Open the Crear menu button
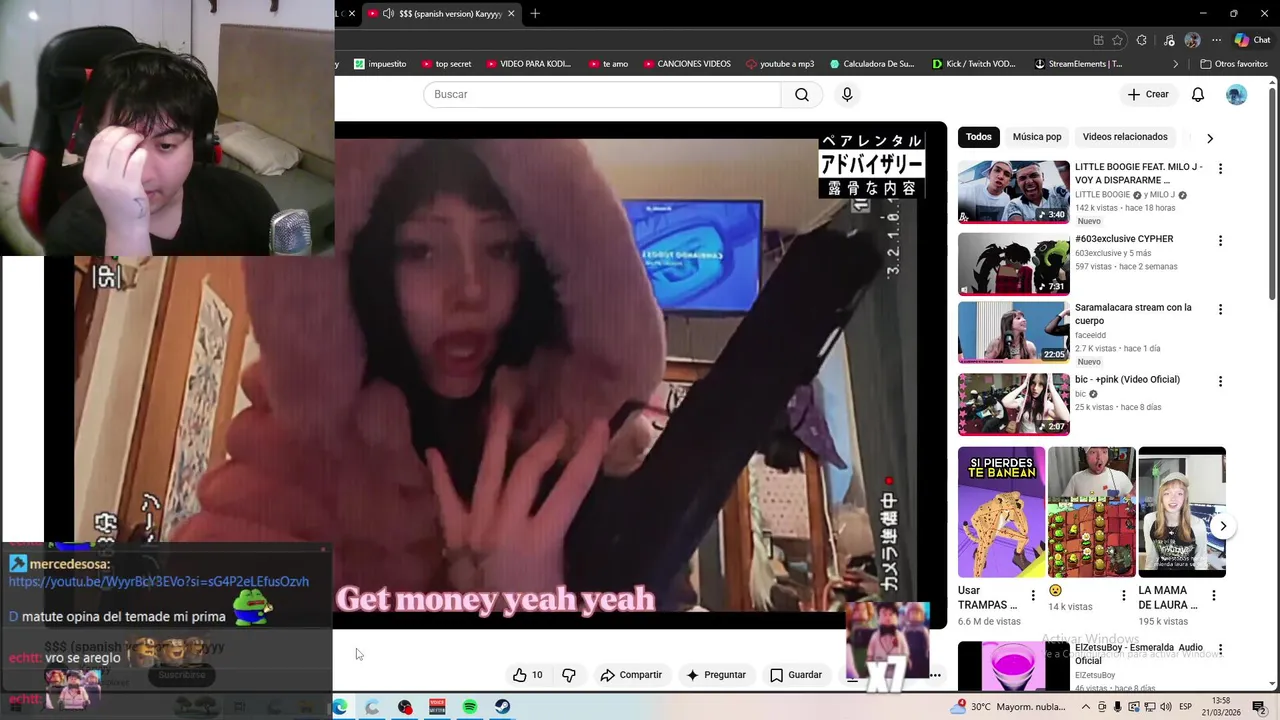Image resolution: width=1280 pixels, height=720 pixels. click(x=1148, y=94)
